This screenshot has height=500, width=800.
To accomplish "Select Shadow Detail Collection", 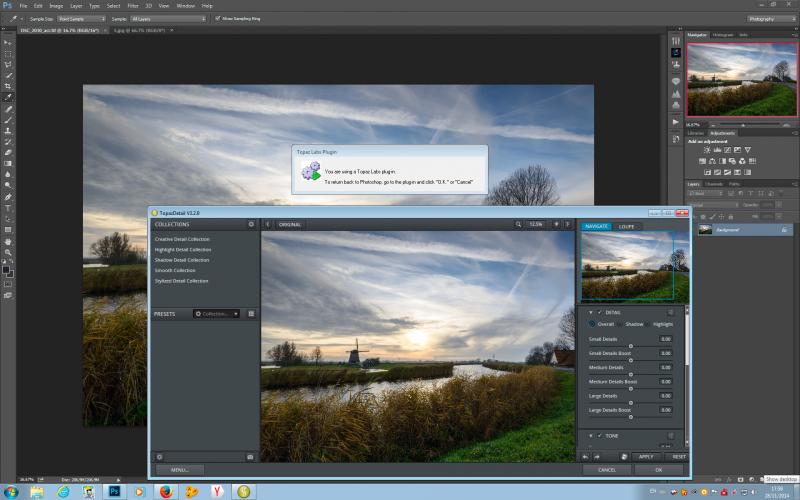I will click(x=182, y=260).
